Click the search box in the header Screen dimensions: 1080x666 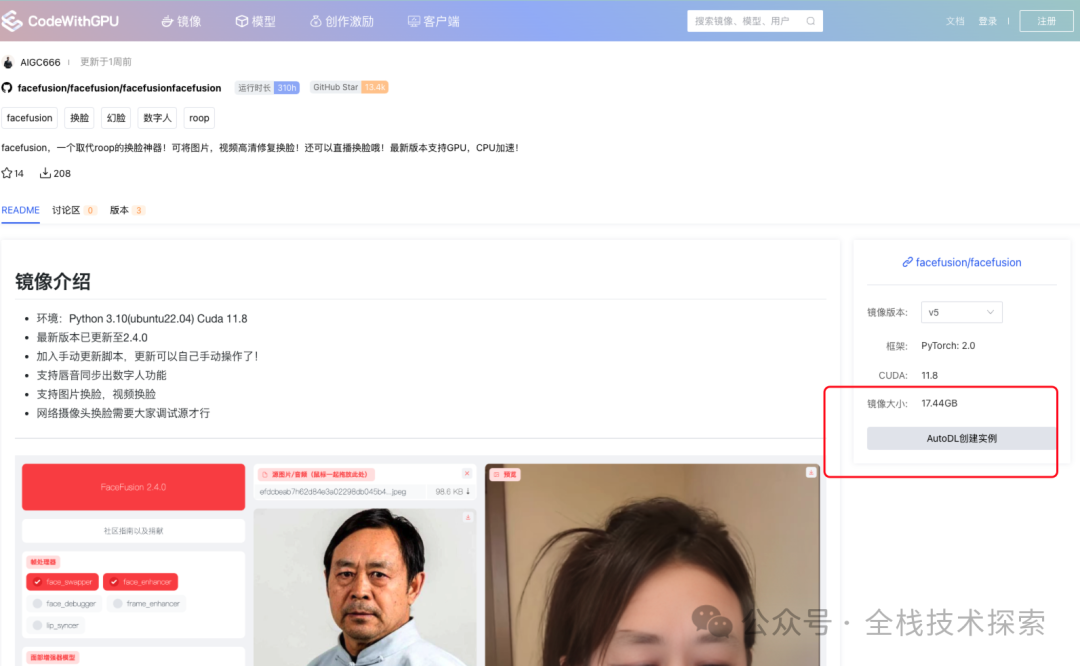(754, 21)
